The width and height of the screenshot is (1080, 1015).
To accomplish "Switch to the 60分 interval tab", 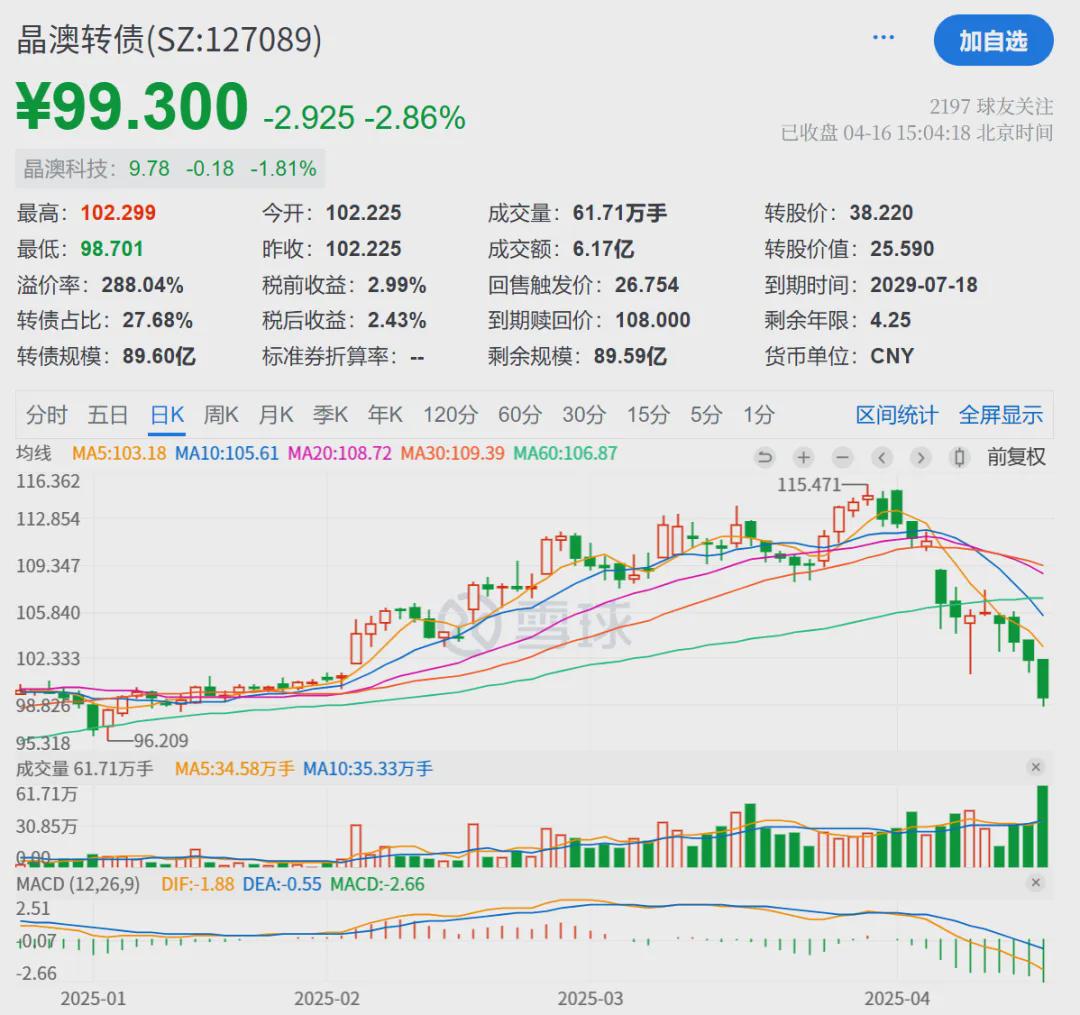I will 520,415.
